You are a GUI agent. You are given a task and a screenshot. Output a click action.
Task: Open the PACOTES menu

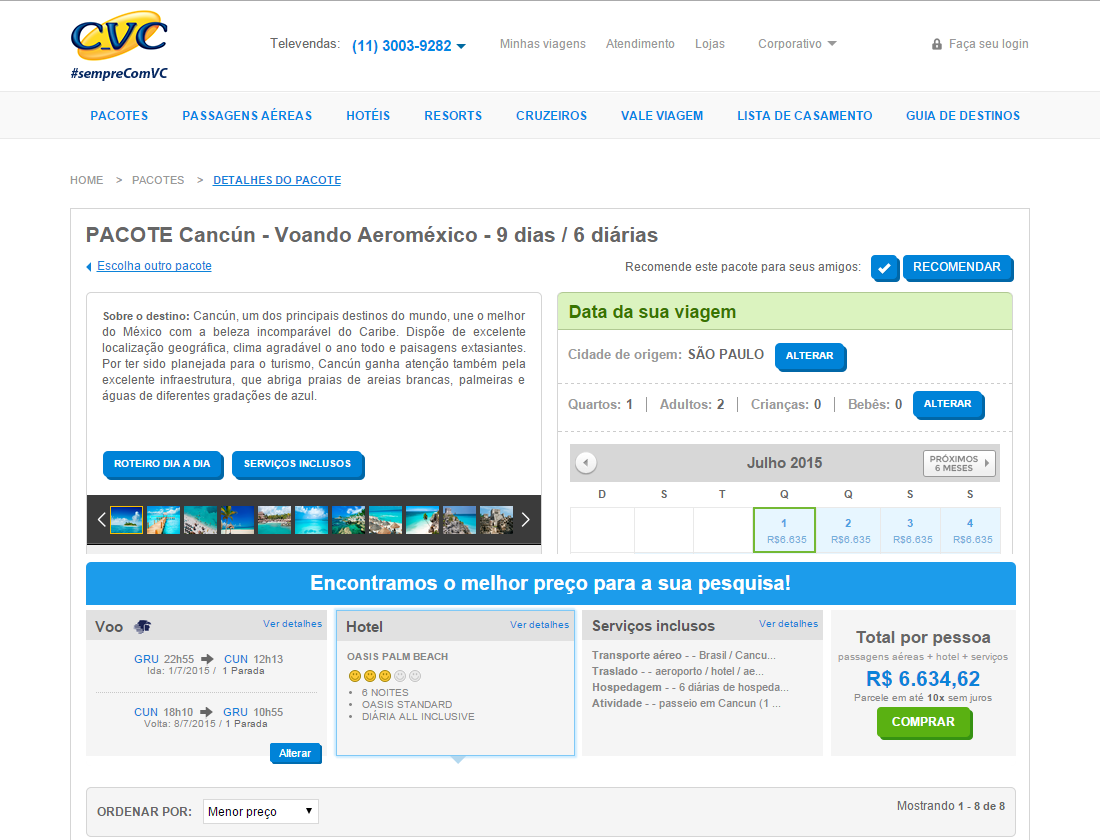119,116
